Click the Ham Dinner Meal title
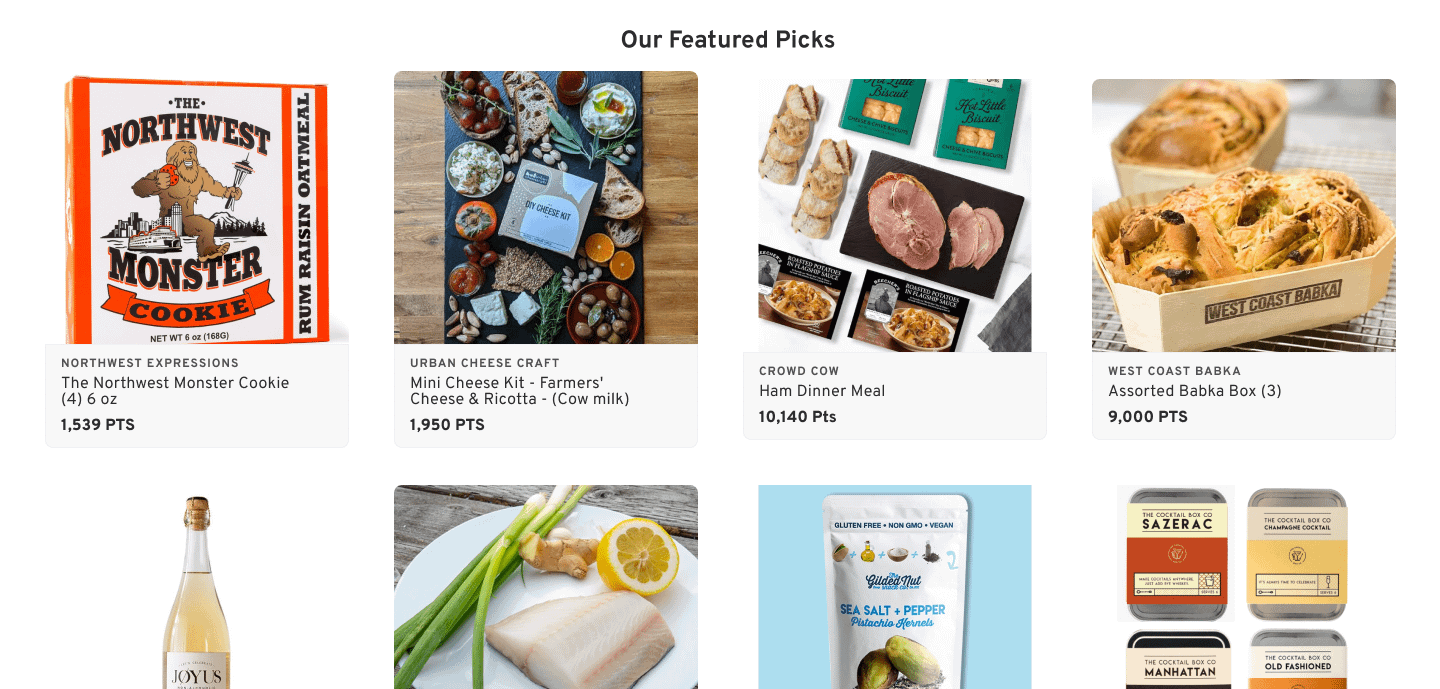 pyautogui.click(x=822, y=391)
